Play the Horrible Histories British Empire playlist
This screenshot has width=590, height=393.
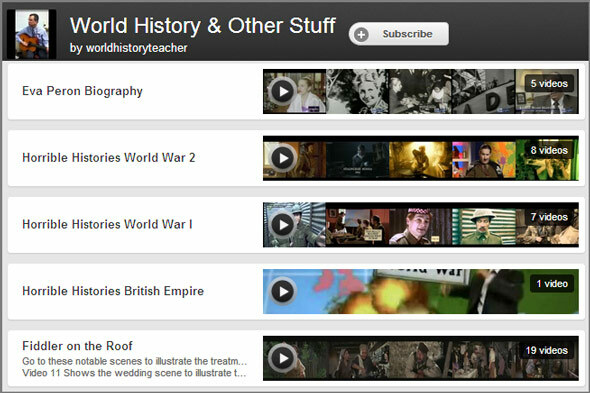[283, 291]
